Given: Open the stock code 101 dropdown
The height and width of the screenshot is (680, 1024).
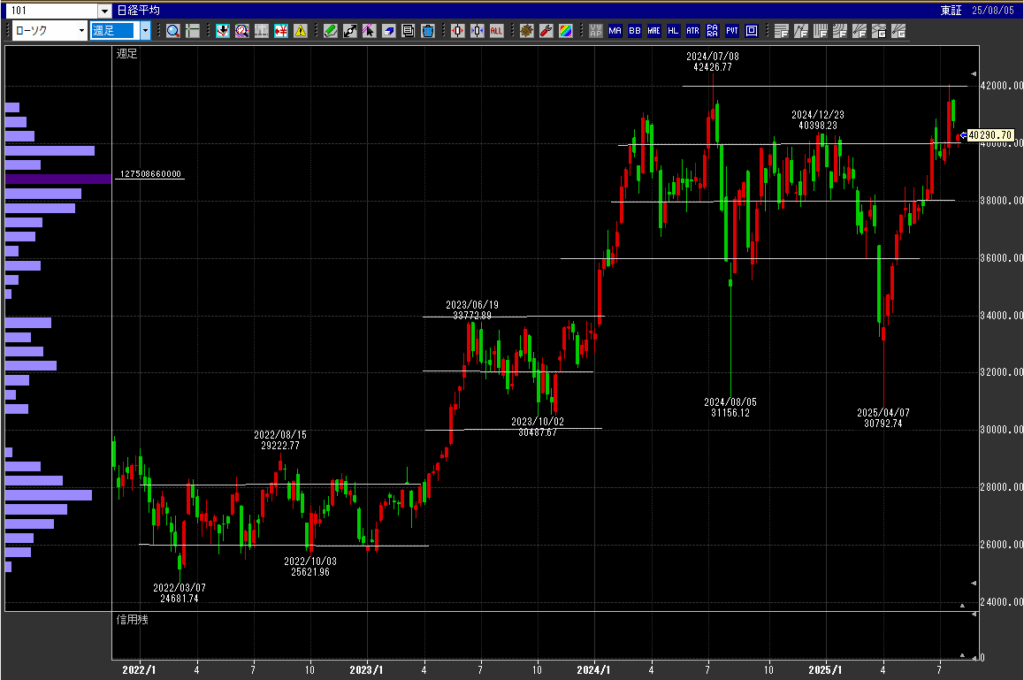Looking at the screenshot, I should tap(104, 10).
